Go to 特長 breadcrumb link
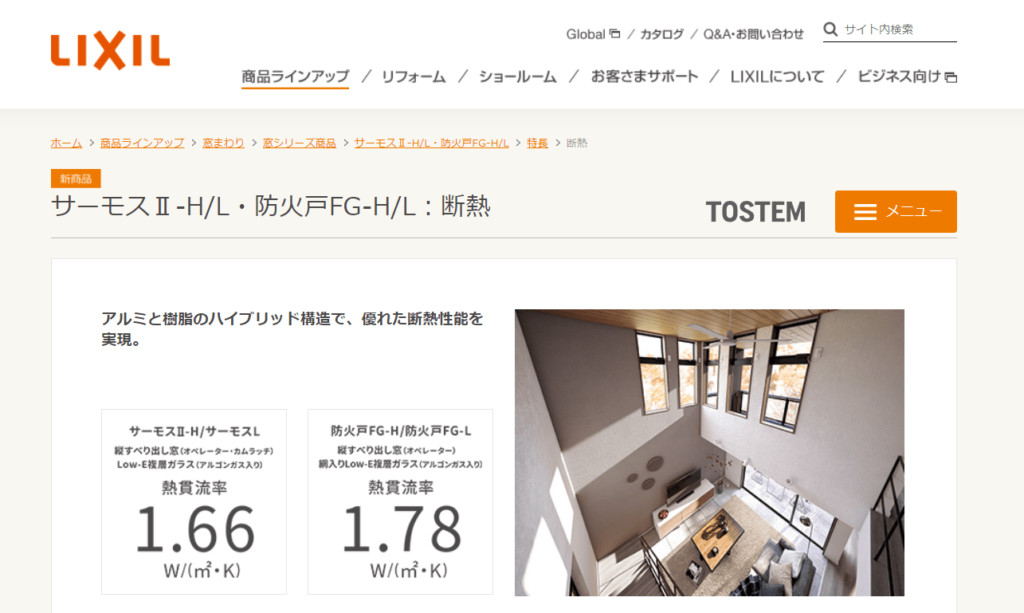The image size is (1024, 613). tap(537, 143)
